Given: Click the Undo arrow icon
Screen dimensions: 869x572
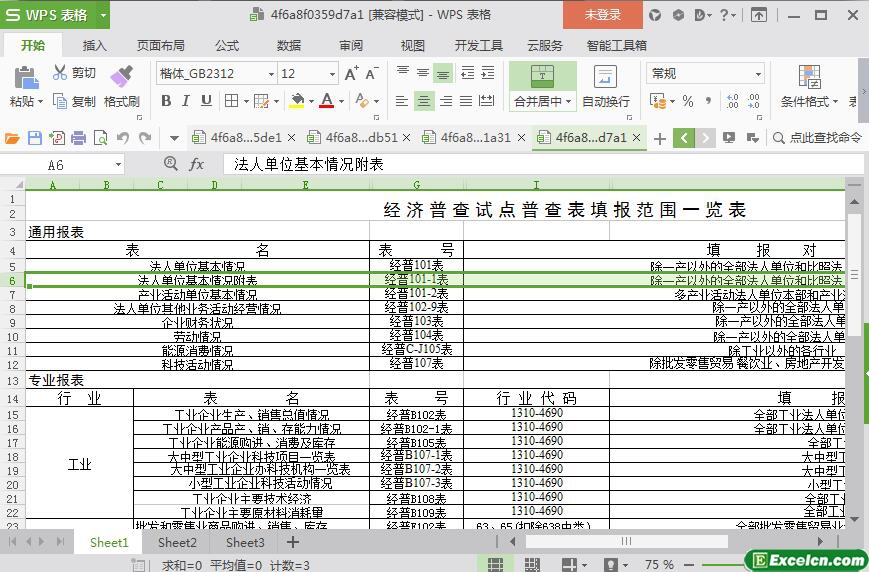Looking at the screenshot, I should tap(123, 138).
